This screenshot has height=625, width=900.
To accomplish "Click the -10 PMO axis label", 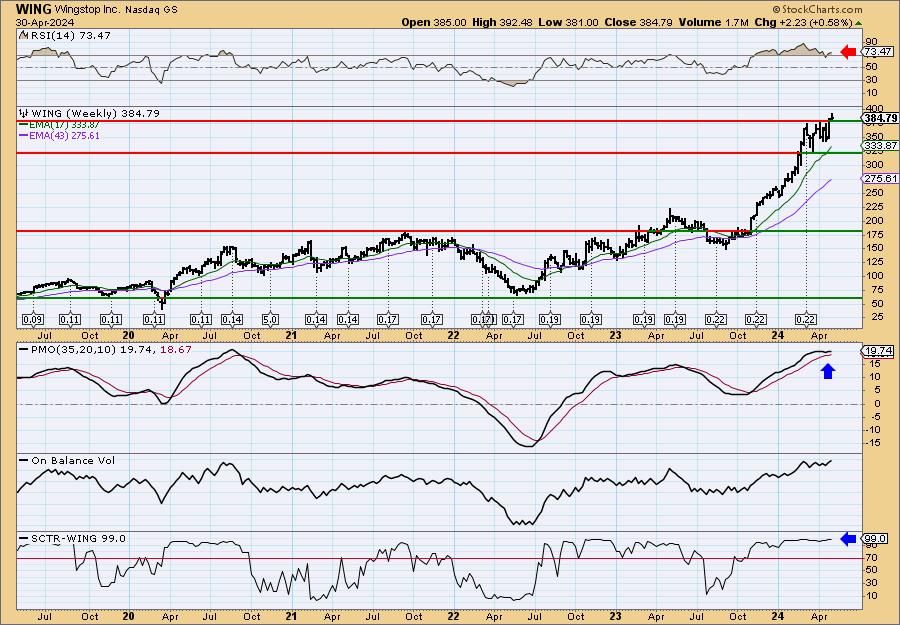I will 872,429.
